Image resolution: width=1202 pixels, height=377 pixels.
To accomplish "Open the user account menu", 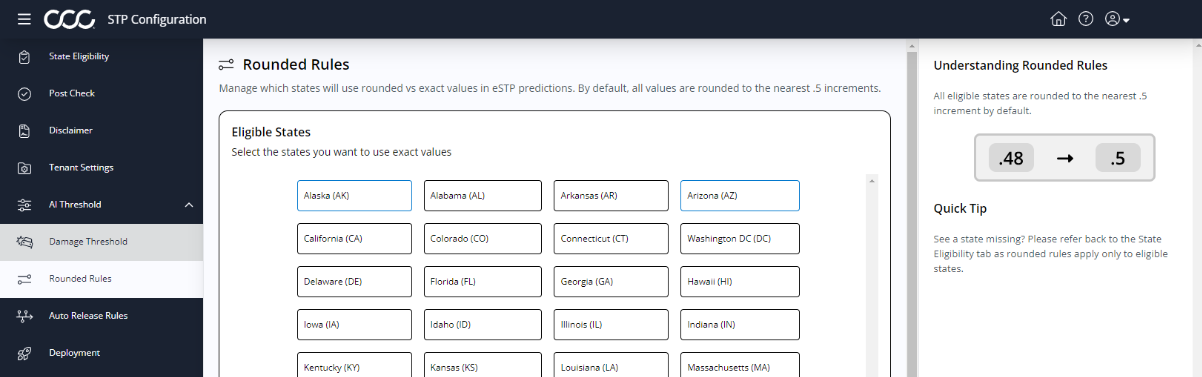I will click(x=1117, y=19).
